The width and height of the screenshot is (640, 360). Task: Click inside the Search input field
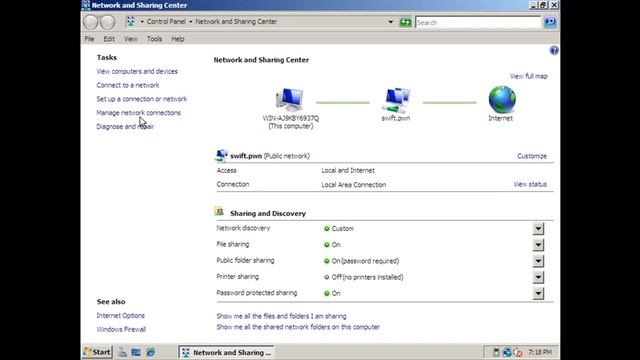tap(478, 22)
